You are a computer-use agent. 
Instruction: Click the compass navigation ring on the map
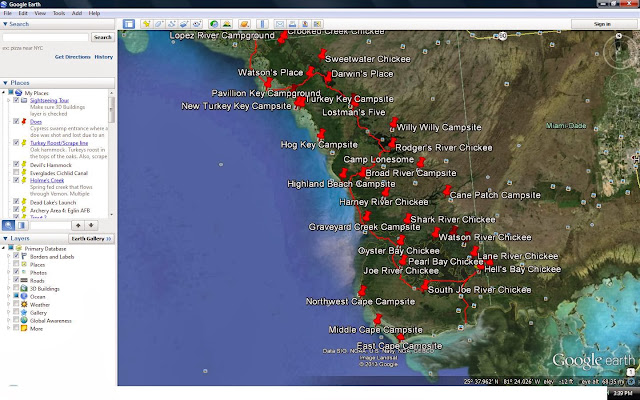619,52
